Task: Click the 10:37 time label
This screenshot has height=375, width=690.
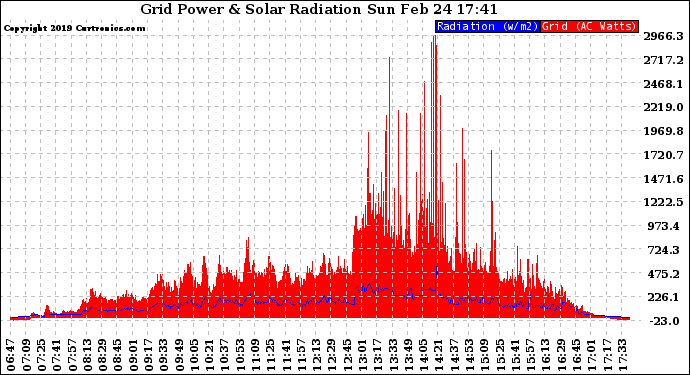Action: point(224,355)
